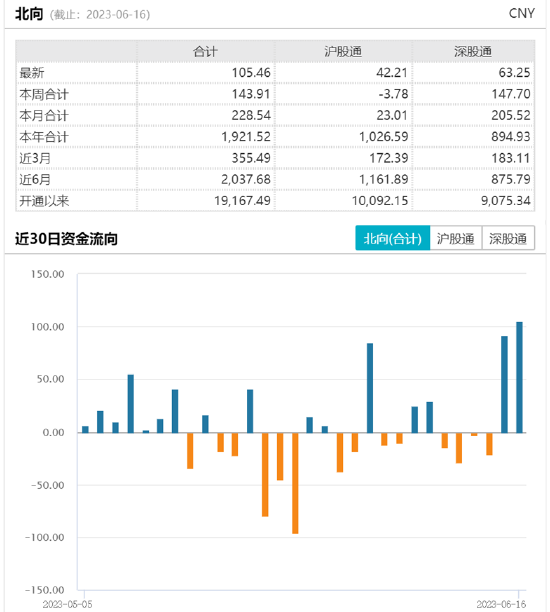Click the value 1,921.52
550x612 pixels.
tap(246, 137)
